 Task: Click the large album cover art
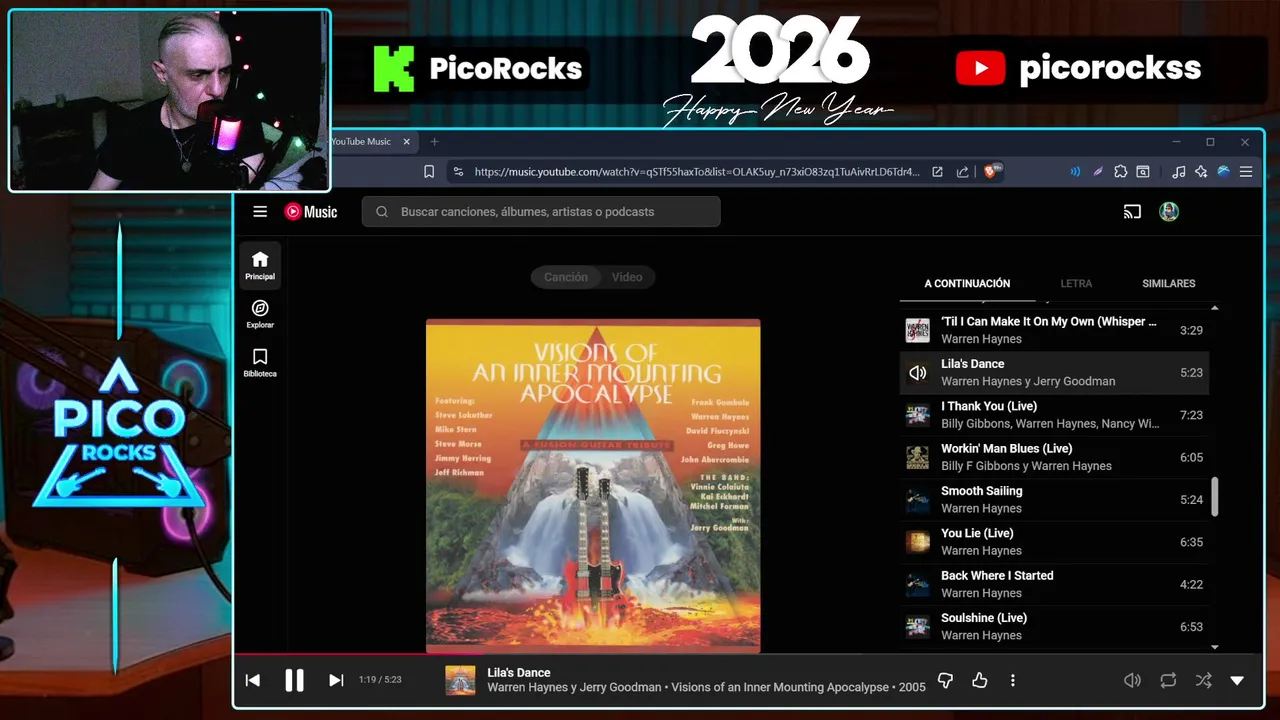pyautogui.click(x=593, y=485)
